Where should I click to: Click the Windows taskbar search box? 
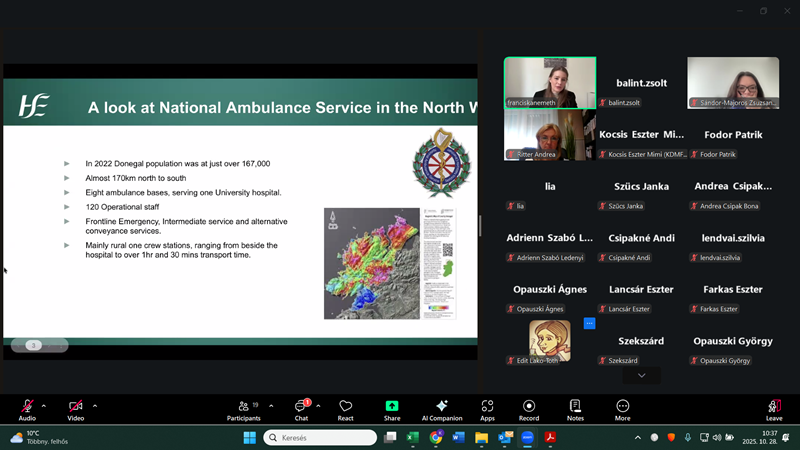point(320,438)
